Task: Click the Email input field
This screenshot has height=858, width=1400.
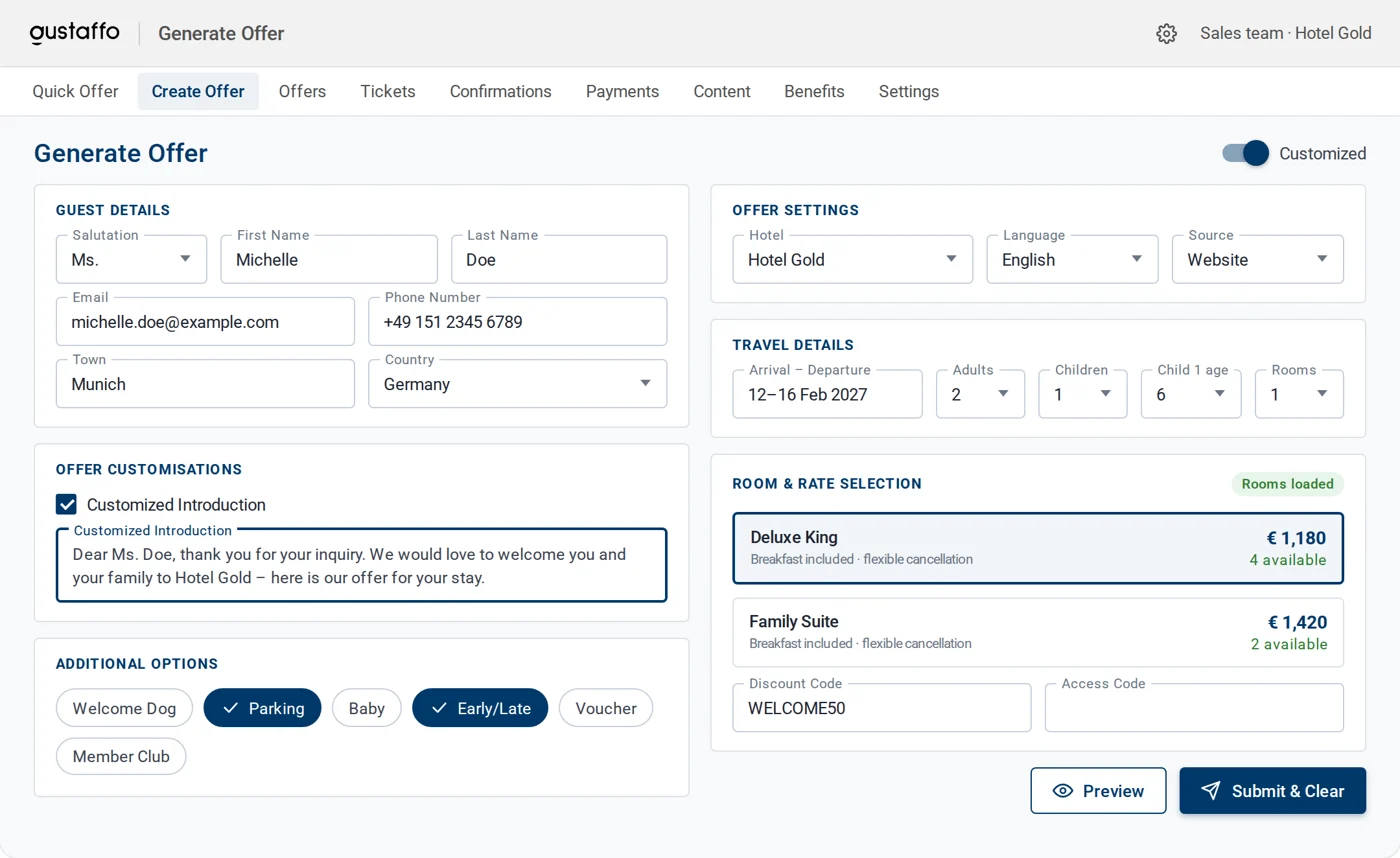Action: (x=205, y=322)
